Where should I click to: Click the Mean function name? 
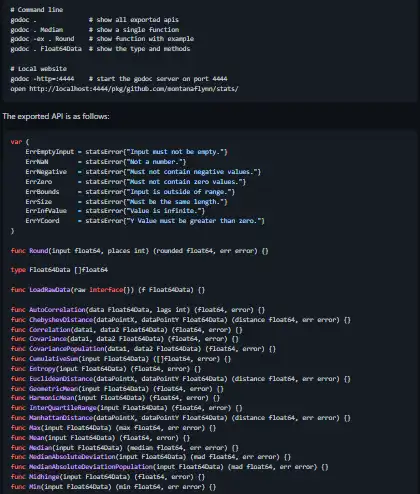[37, 438]
